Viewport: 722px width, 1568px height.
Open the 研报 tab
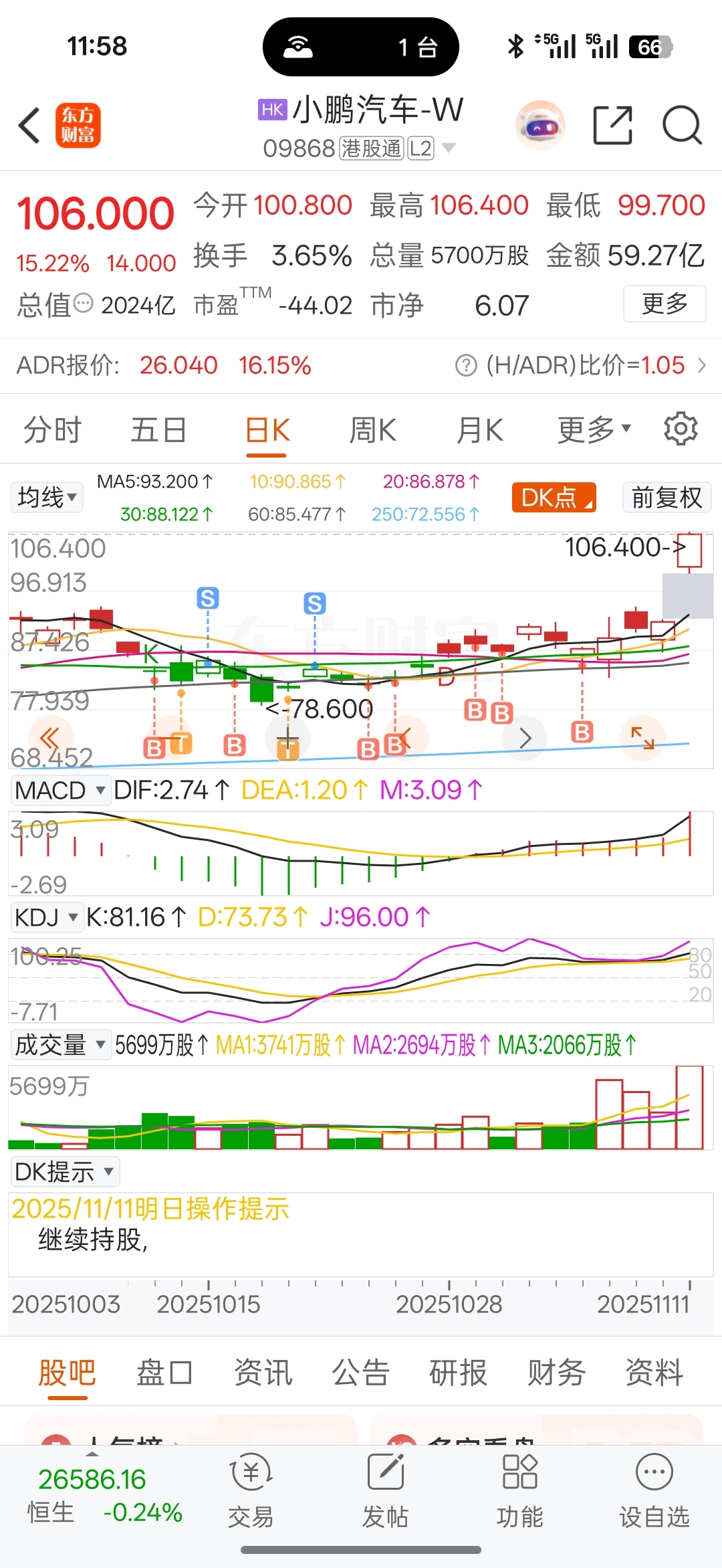click(x=458, y=1373)
